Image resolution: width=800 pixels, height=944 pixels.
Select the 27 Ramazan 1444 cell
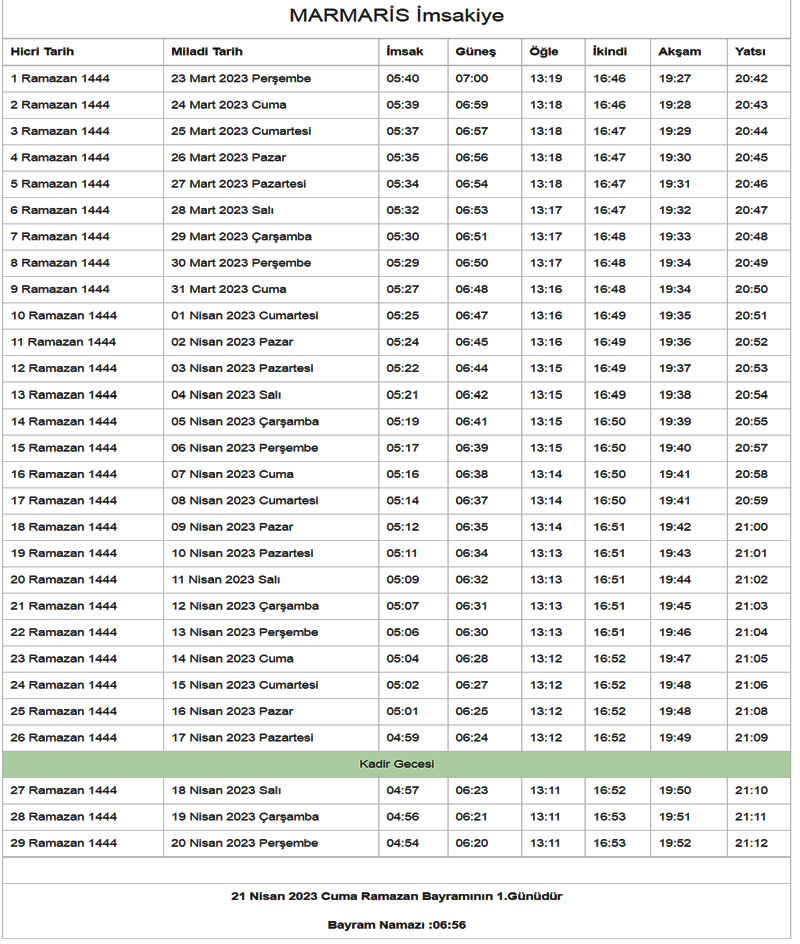(x=64, y=790)
